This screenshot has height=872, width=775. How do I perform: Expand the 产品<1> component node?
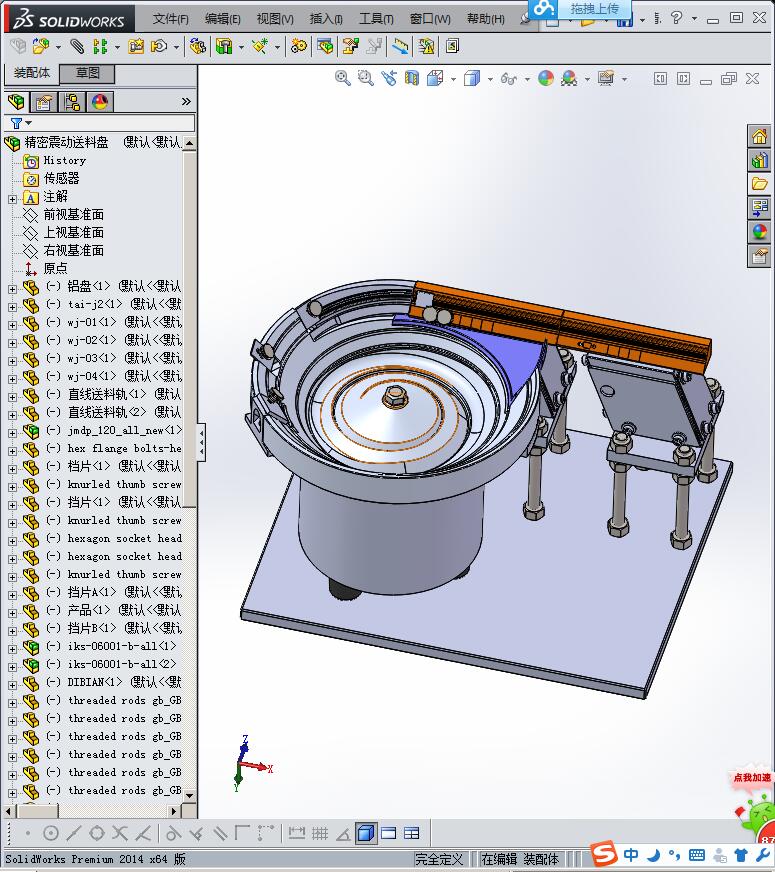point(12,613)
